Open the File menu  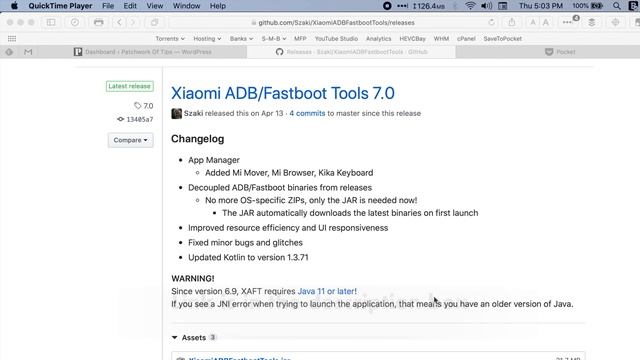[108, 6]
